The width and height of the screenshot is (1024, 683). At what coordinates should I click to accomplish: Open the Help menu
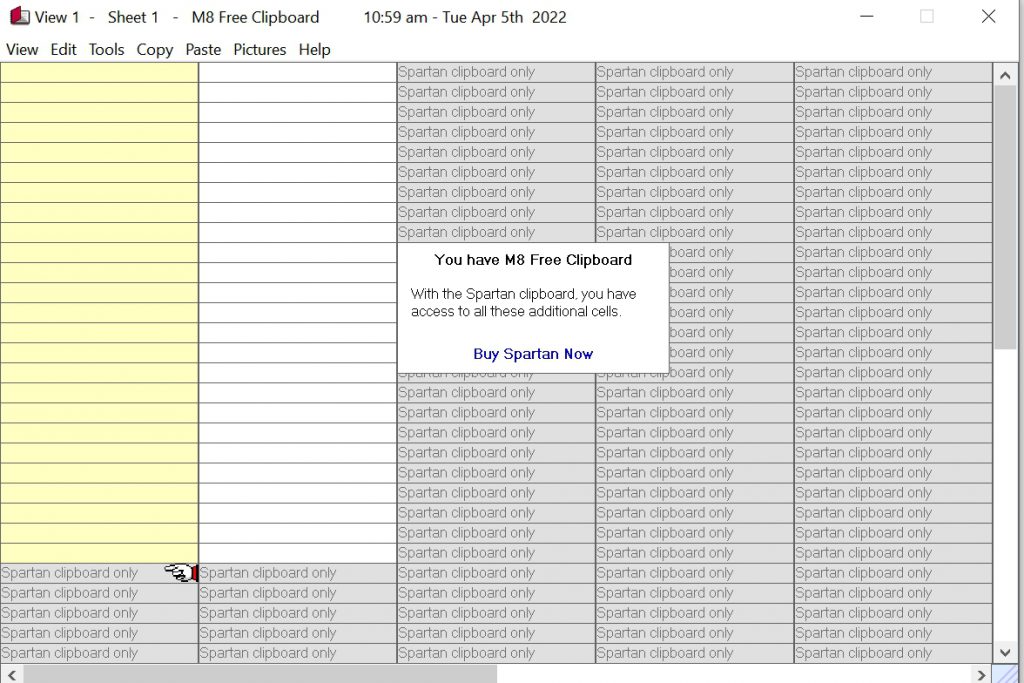tap(314, 49)
